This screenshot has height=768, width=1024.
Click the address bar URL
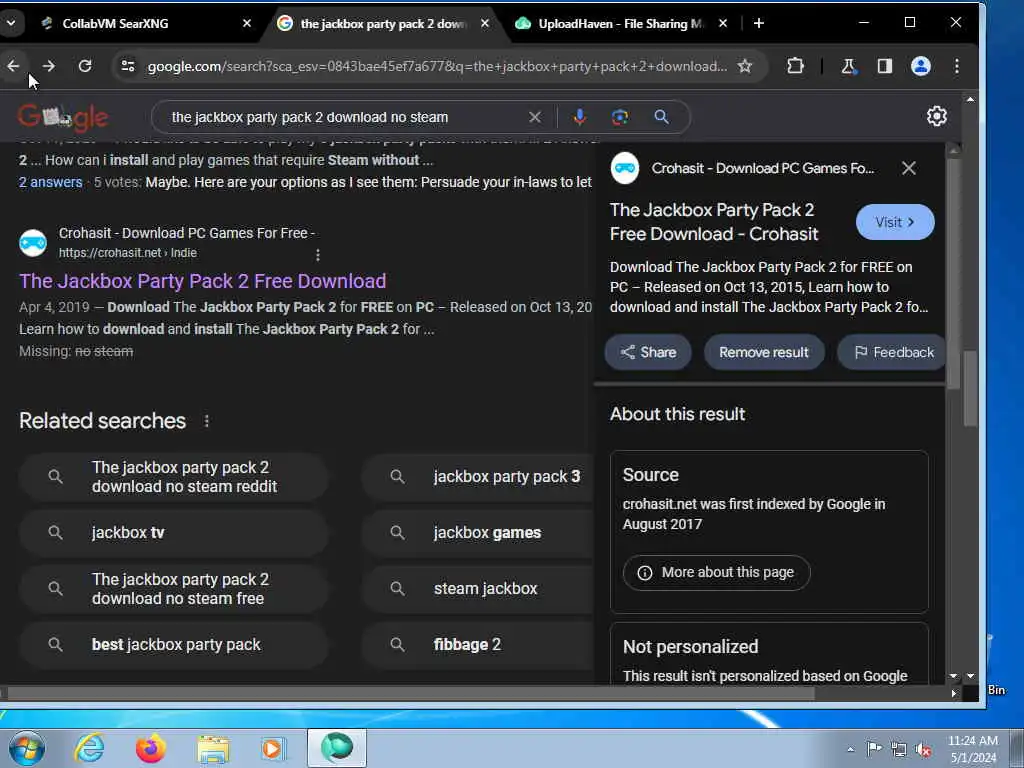[437, 66]
